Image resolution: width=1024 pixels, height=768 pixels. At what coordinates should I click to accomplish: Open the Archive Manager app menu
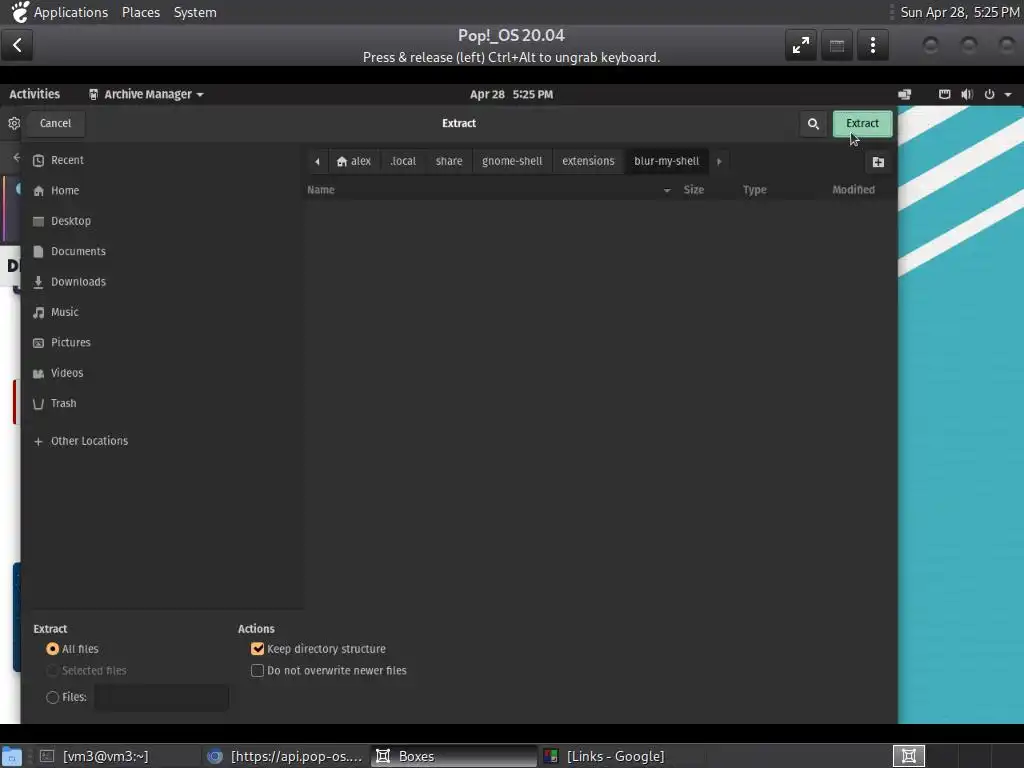coord(146,95)
